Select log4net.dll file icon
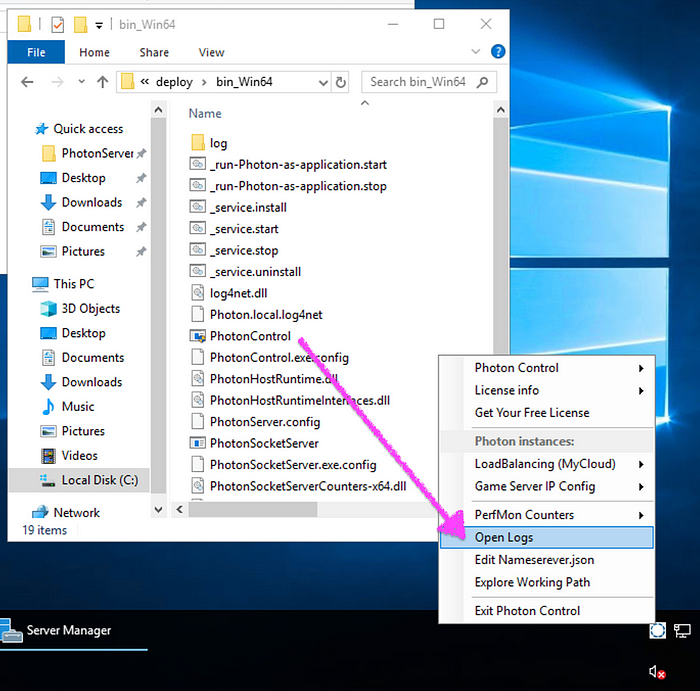The image size is (700, 691). [x=198, y=293]
